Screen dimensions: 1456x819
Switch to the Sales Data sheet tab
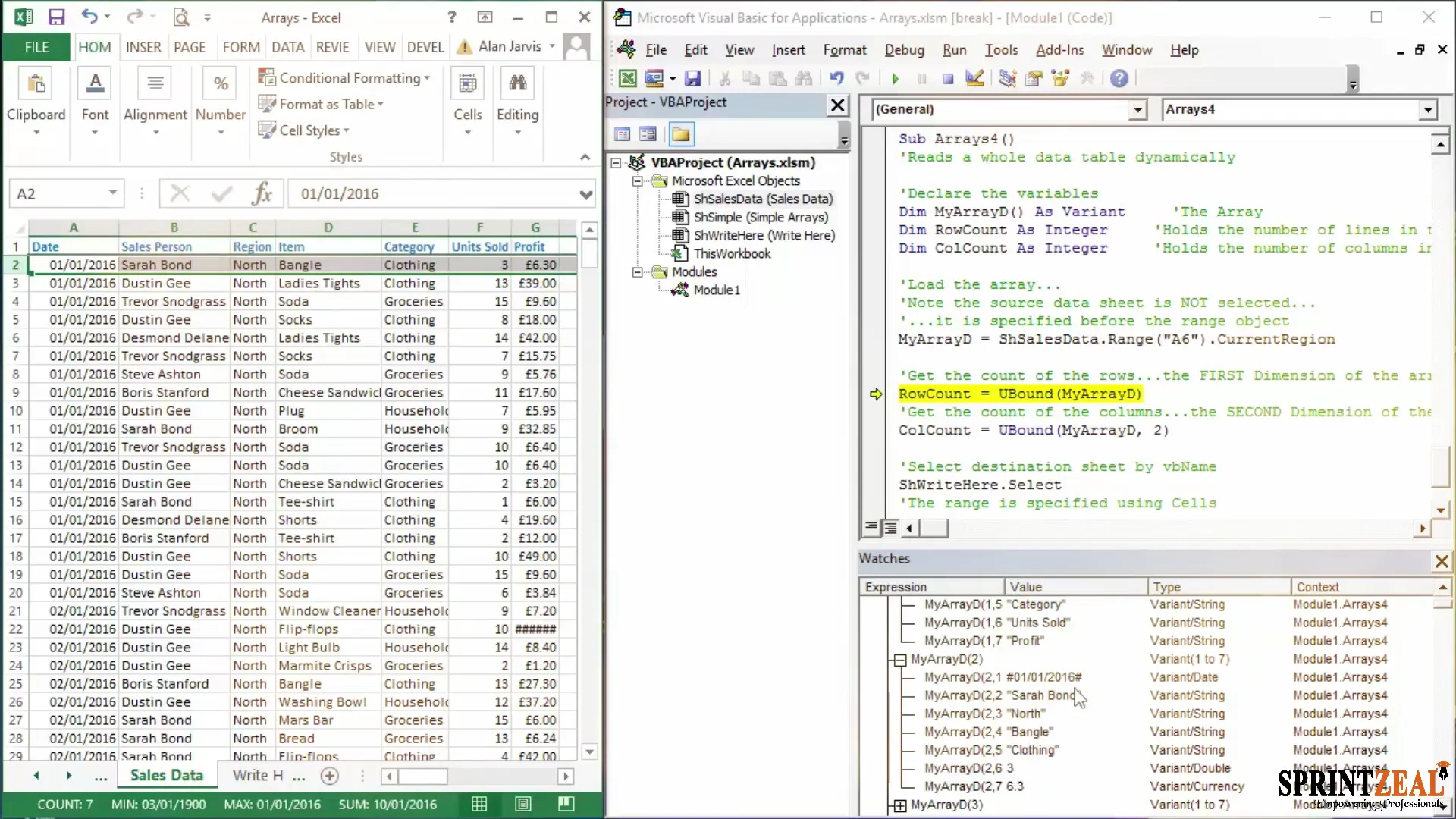[167, 775]
